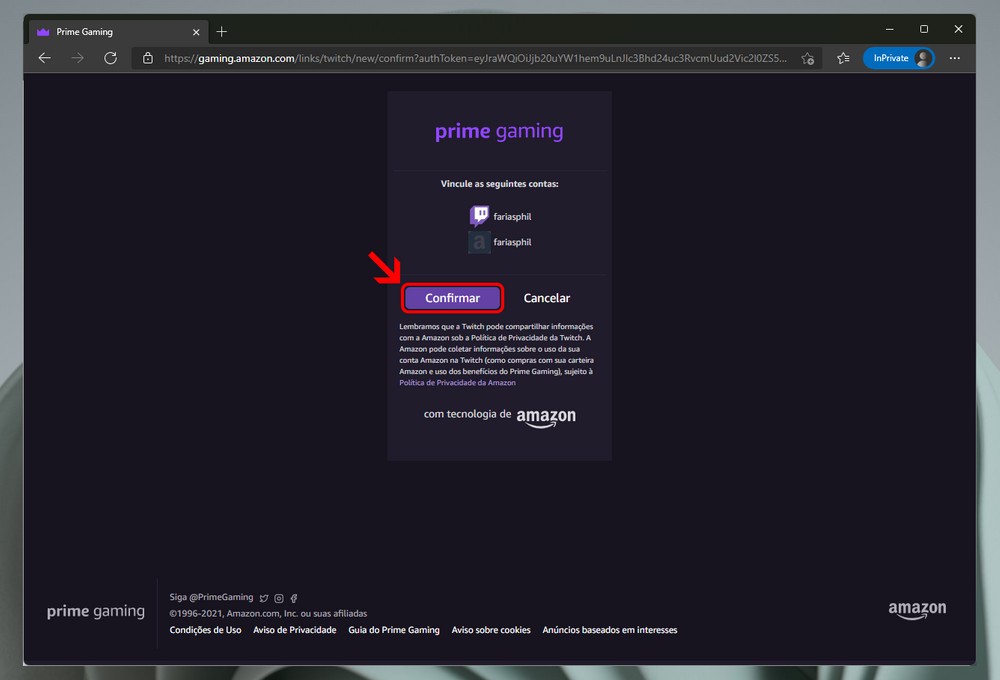Click the address bar URL
Screen dimensions: 1000x680
[x=475, y=58]
